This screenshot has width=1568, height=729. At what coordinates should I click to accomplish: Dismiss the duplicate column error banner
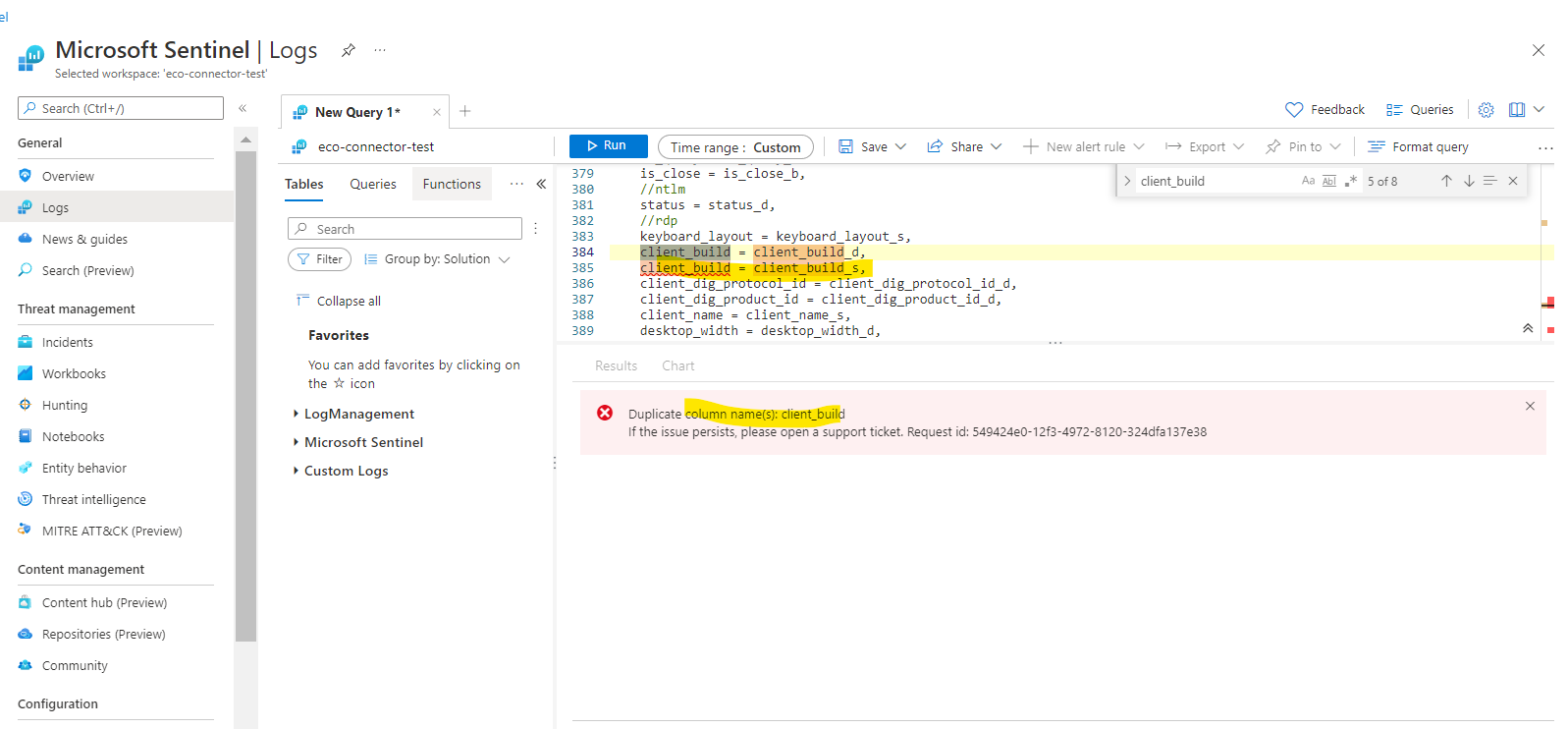1530,406
